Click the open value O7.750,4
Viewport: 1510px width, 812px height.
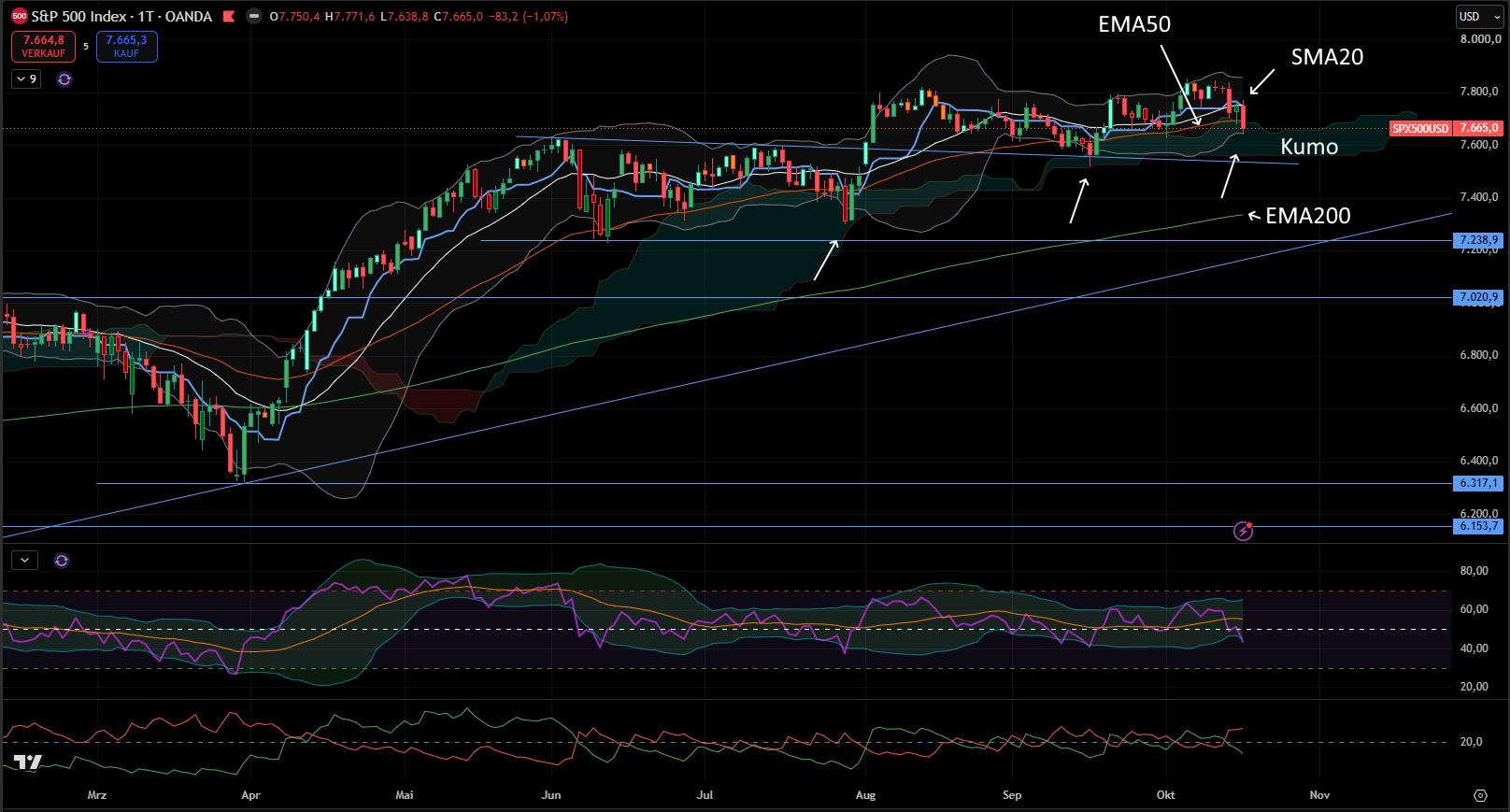294,16
